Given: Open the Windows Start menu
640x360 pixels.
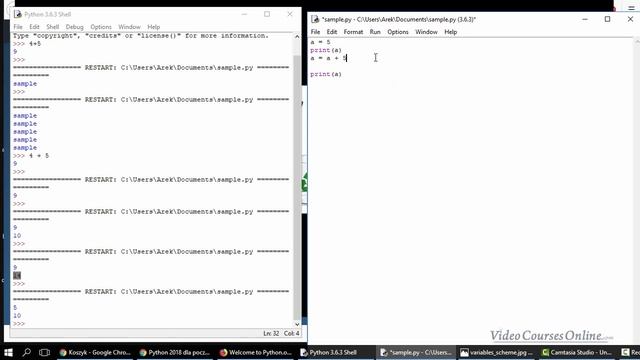Looking at the screenshot, I should pos(8,352).
